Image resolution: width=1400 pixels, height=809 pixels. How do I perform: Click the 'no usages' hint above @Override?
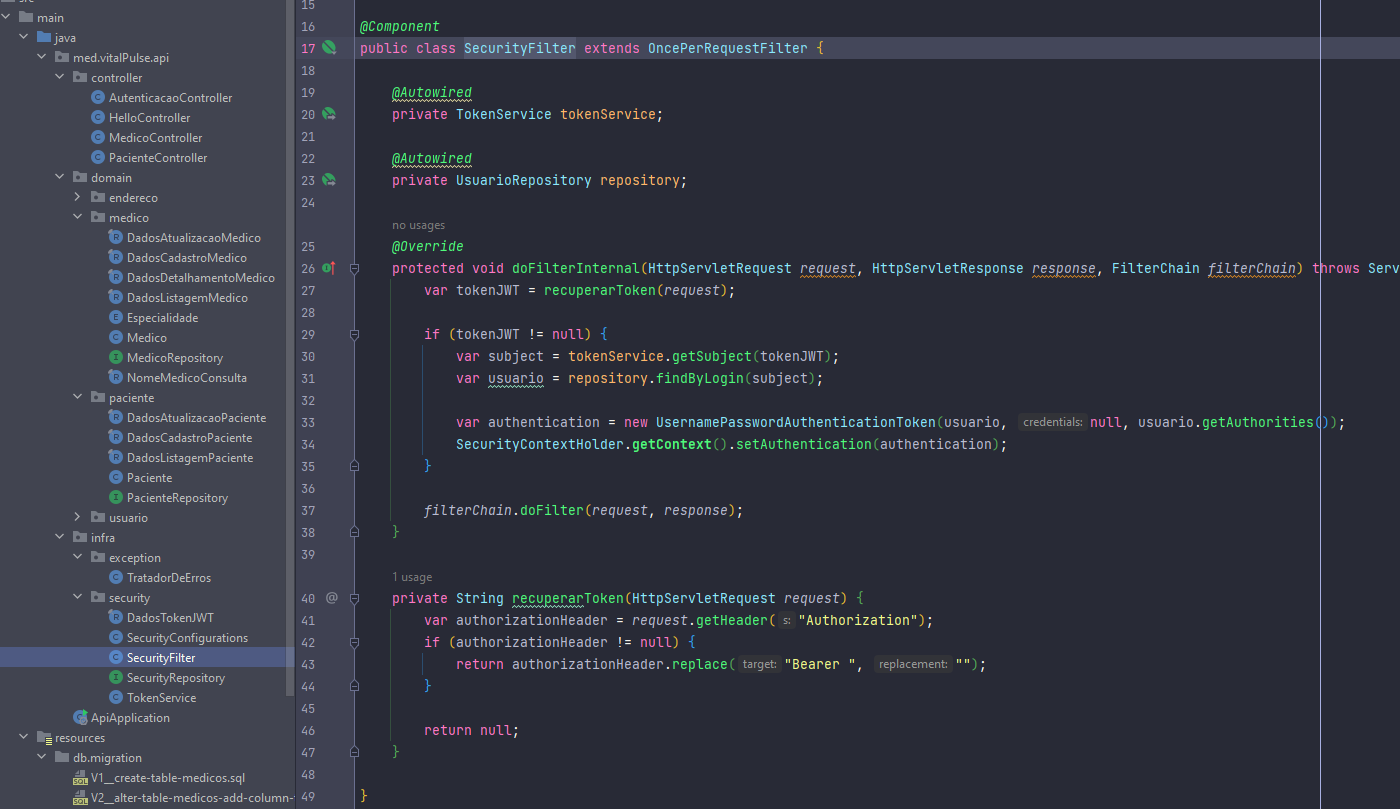pyautogui.click(x=418, y=226)
